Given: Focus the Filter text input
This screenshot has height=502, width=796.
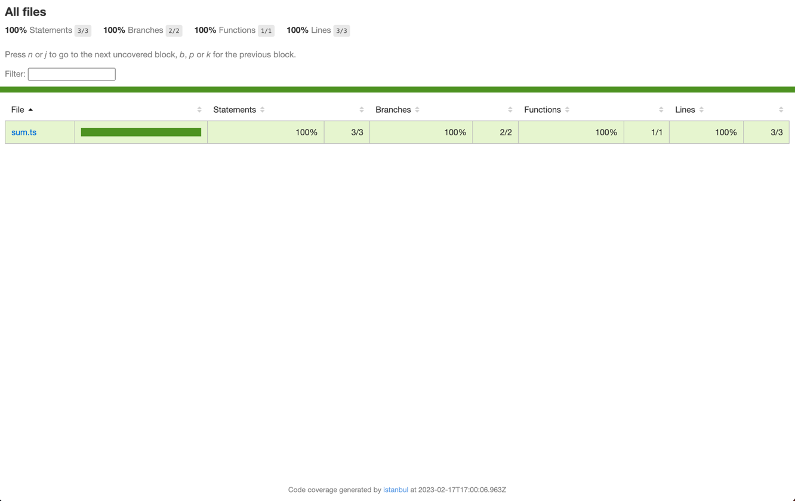Looking at the screenshot, I should pos(72,74).
